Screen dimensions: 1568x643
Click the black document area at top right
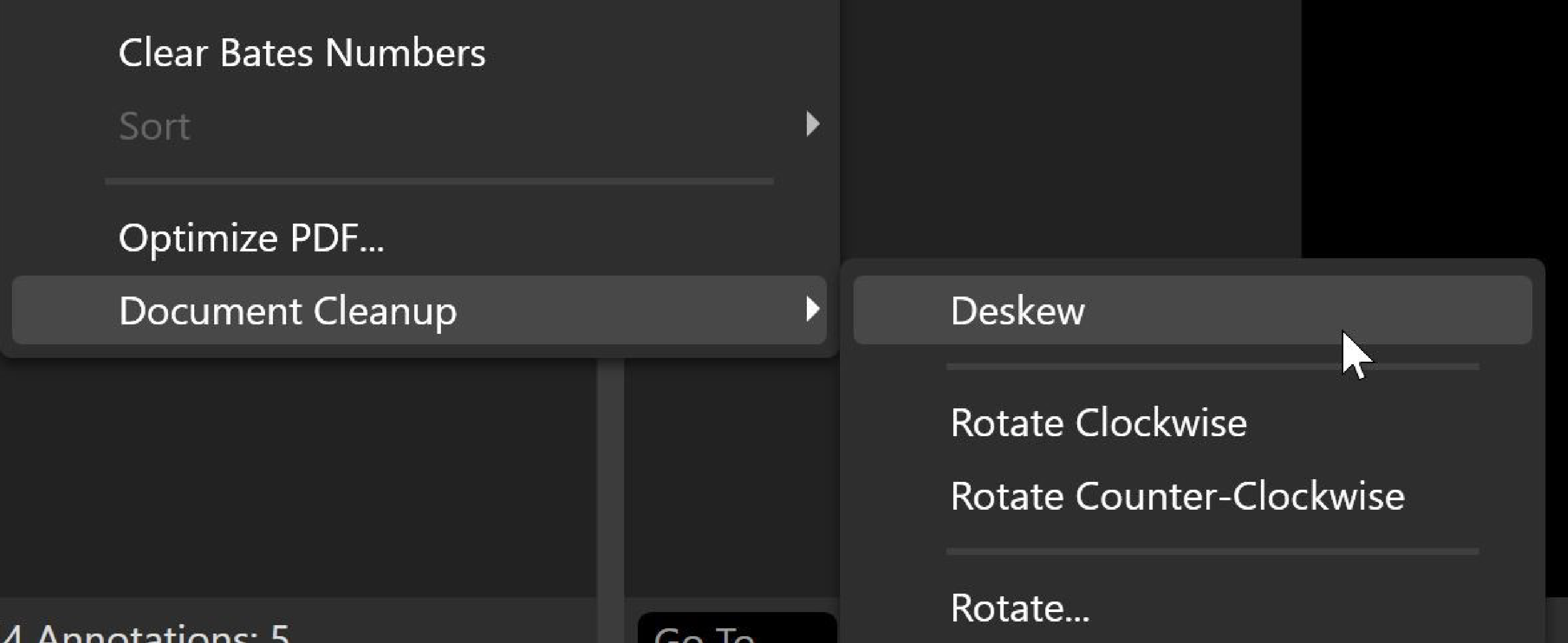1430,122
